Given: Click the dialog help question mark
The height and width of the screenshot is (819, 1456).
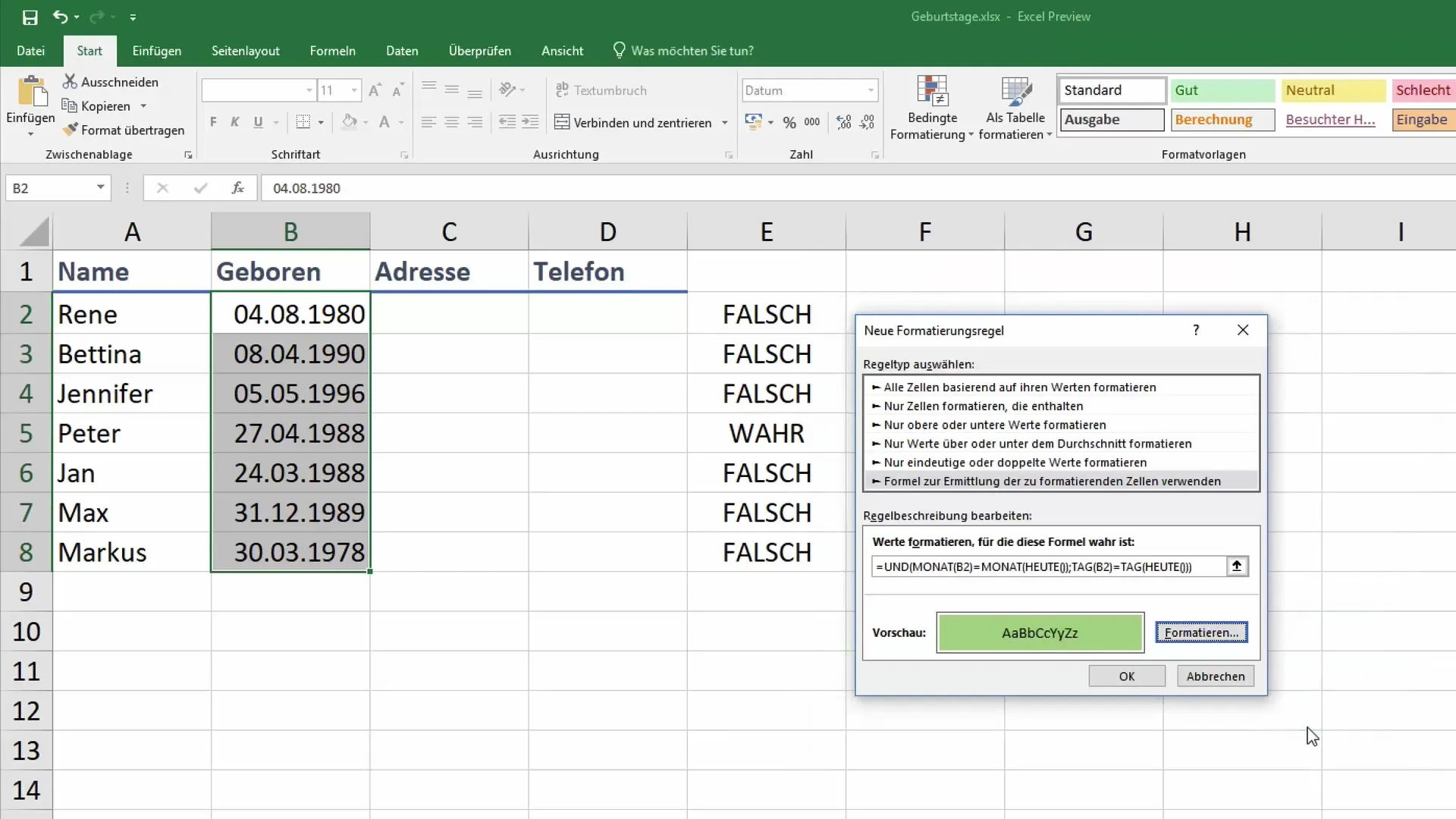Looking at the screenshot, I should pyautogui.click(x=1196, y=330).
